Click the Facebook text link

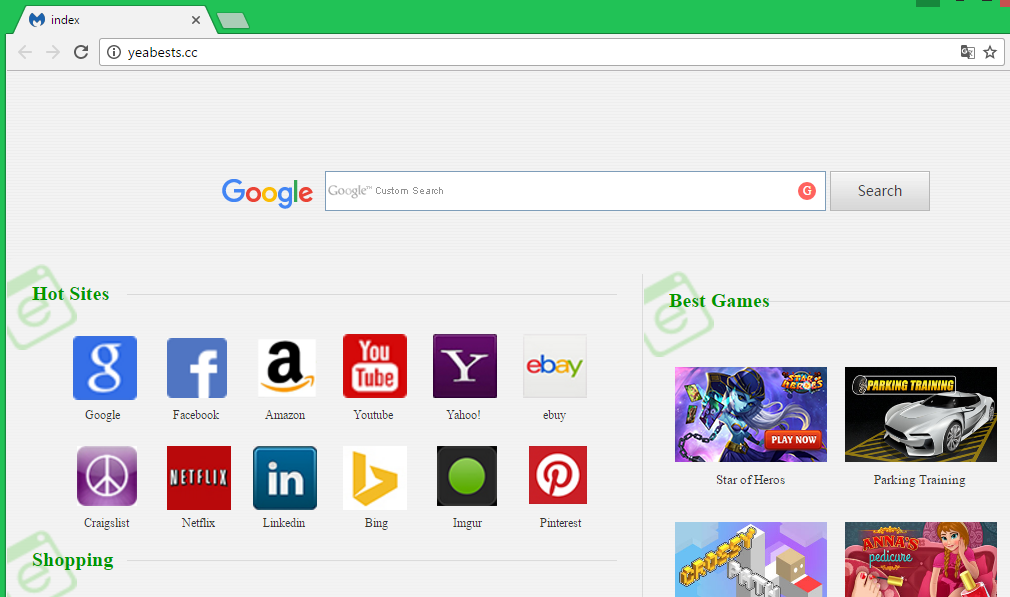point(196,415)
